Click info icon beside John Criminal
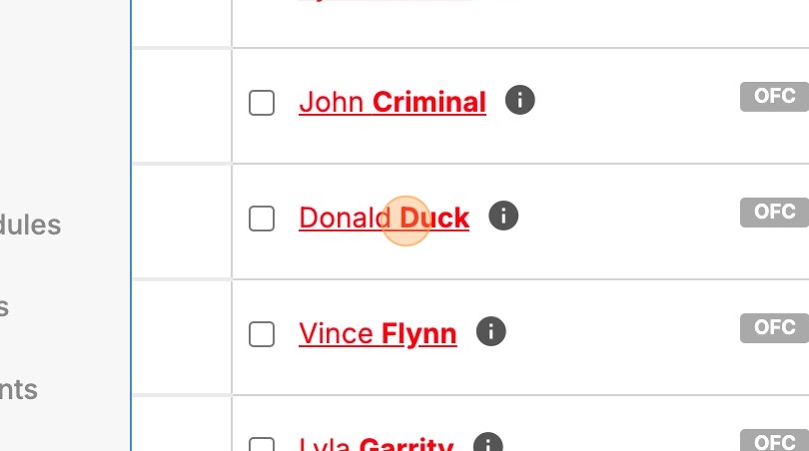 click(x=520, y=100)
